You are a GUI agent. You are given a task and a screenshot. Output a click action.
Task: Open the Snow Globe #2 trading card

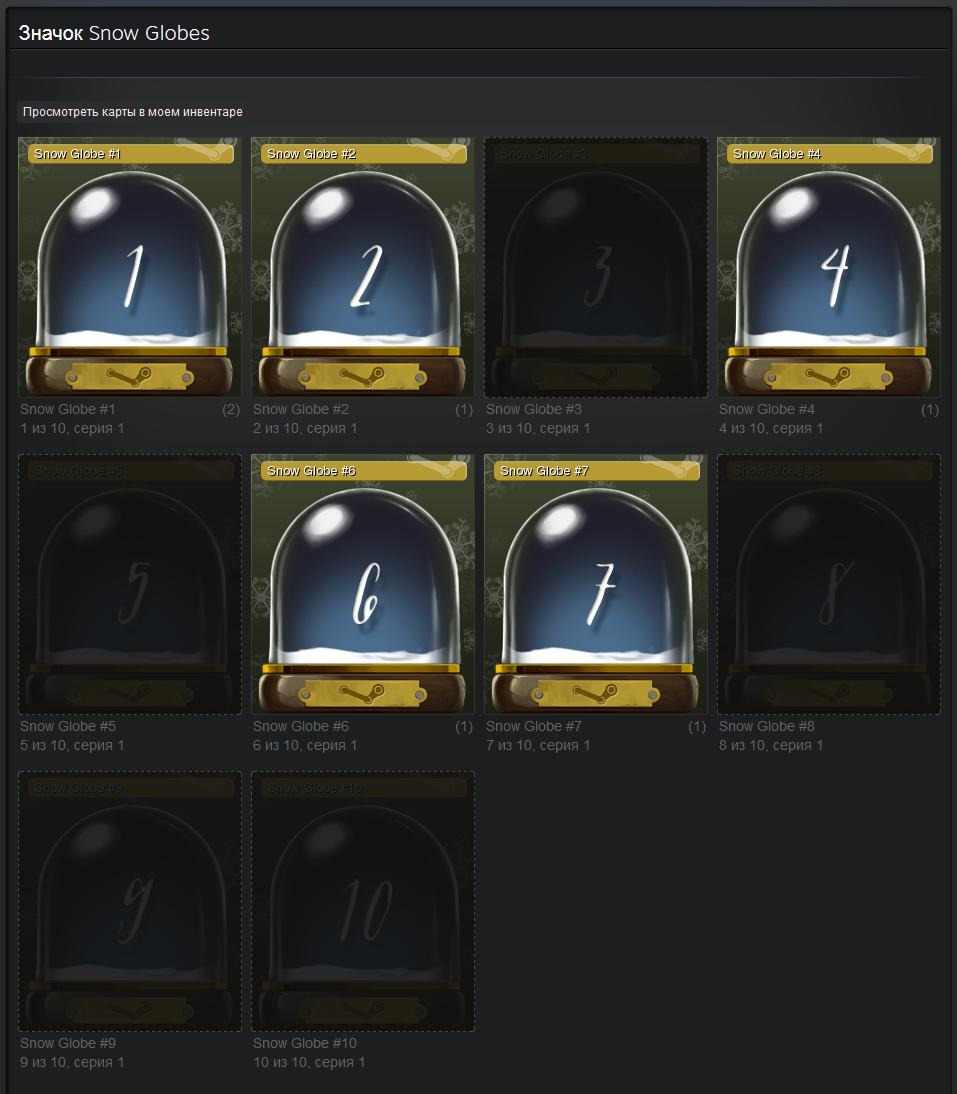click(x=363, y=267)
